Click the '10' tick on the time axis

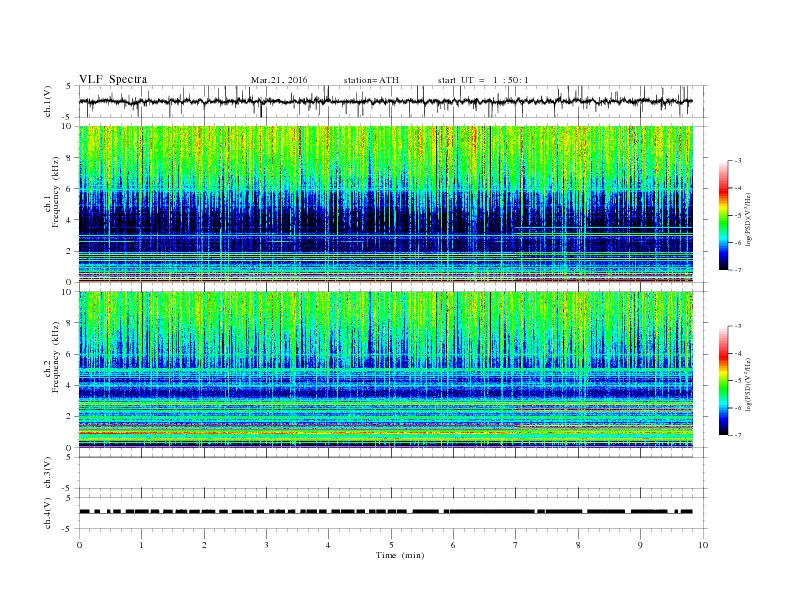[703, 545]
